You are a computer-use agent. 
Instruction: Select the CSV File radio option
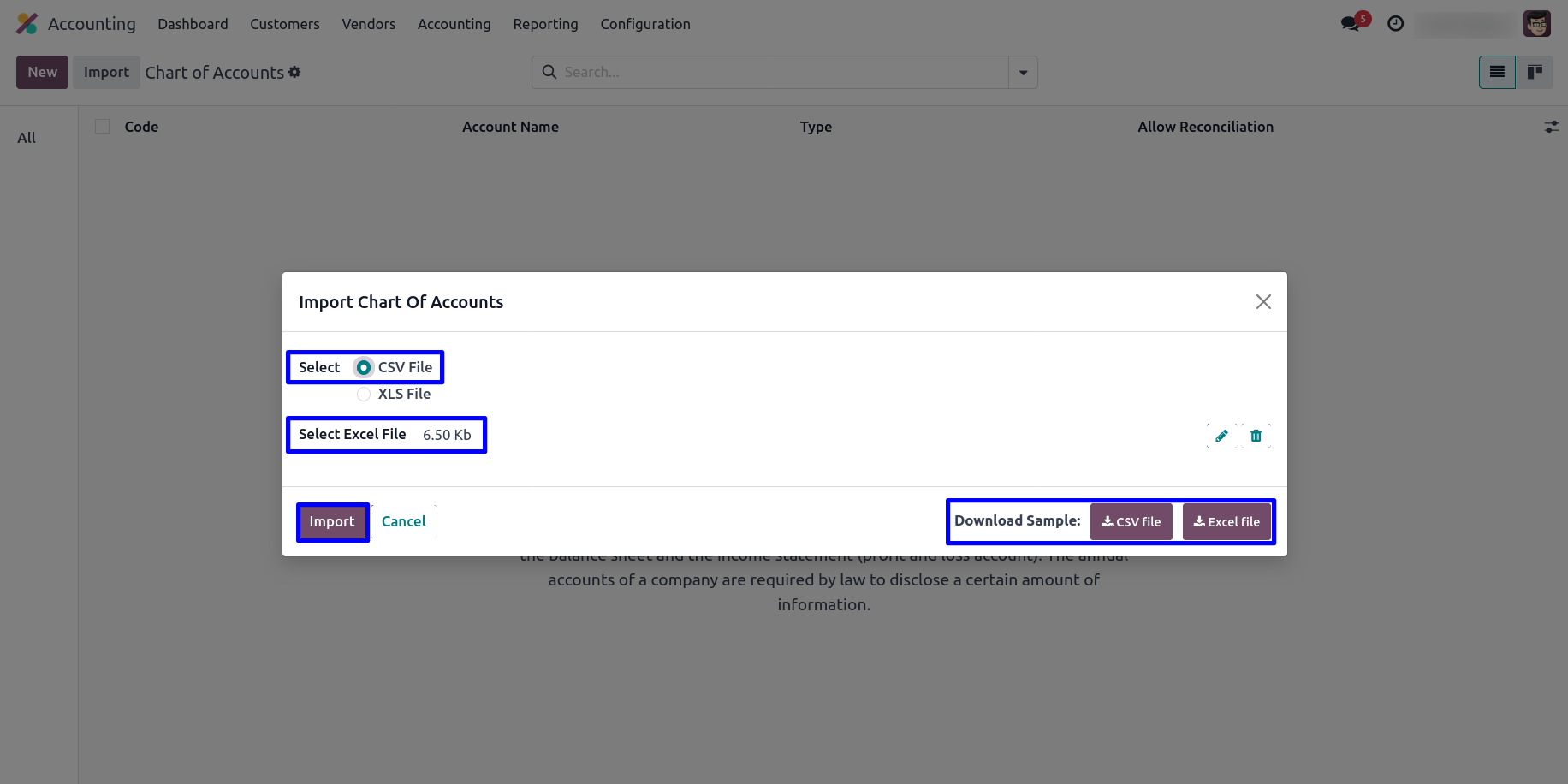click(364, 367)
